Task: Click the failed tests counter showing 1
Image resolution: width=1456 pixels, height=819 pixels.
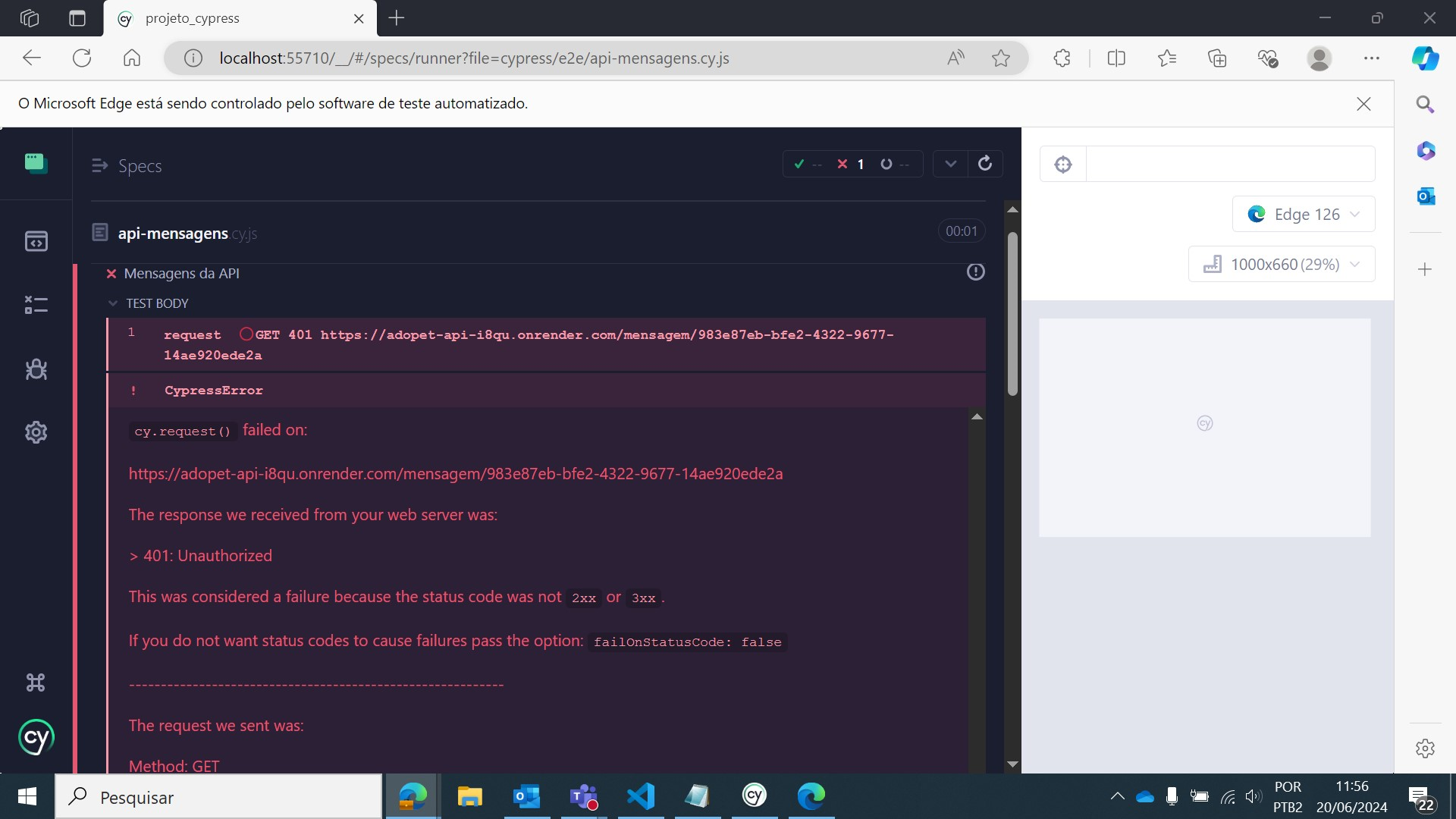Action: point(851,164)
